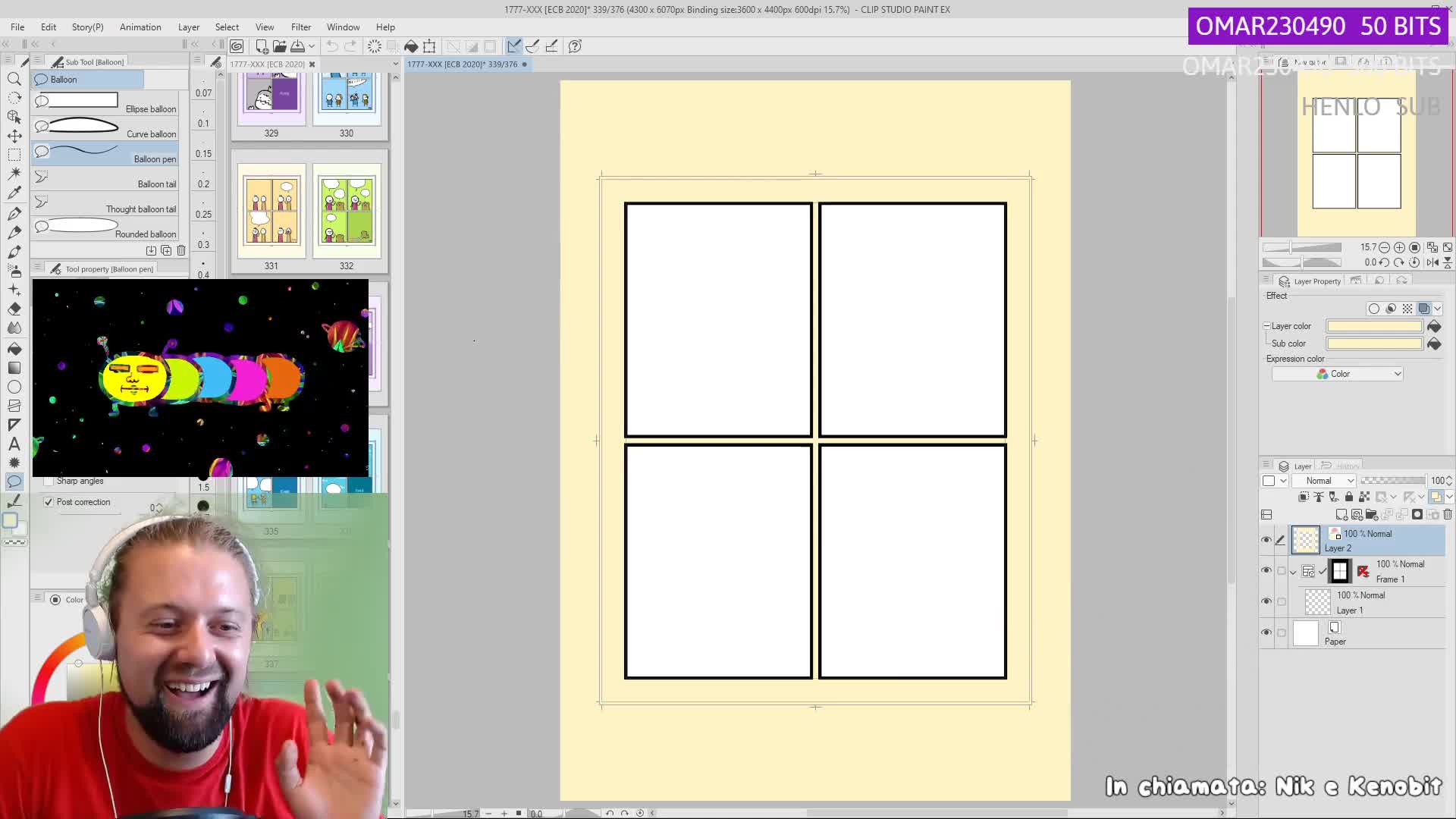Expand layer color effect options arrow

1438,309
